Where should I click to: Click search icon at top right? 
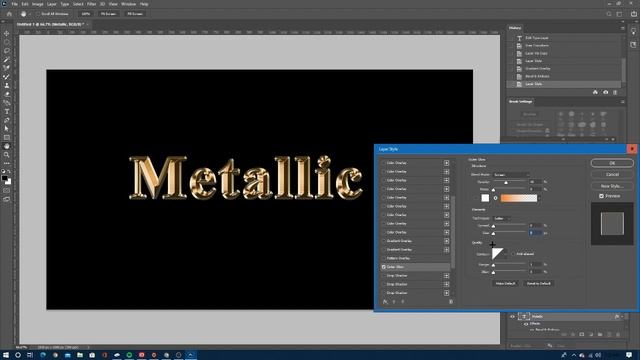tap(609, 14)
